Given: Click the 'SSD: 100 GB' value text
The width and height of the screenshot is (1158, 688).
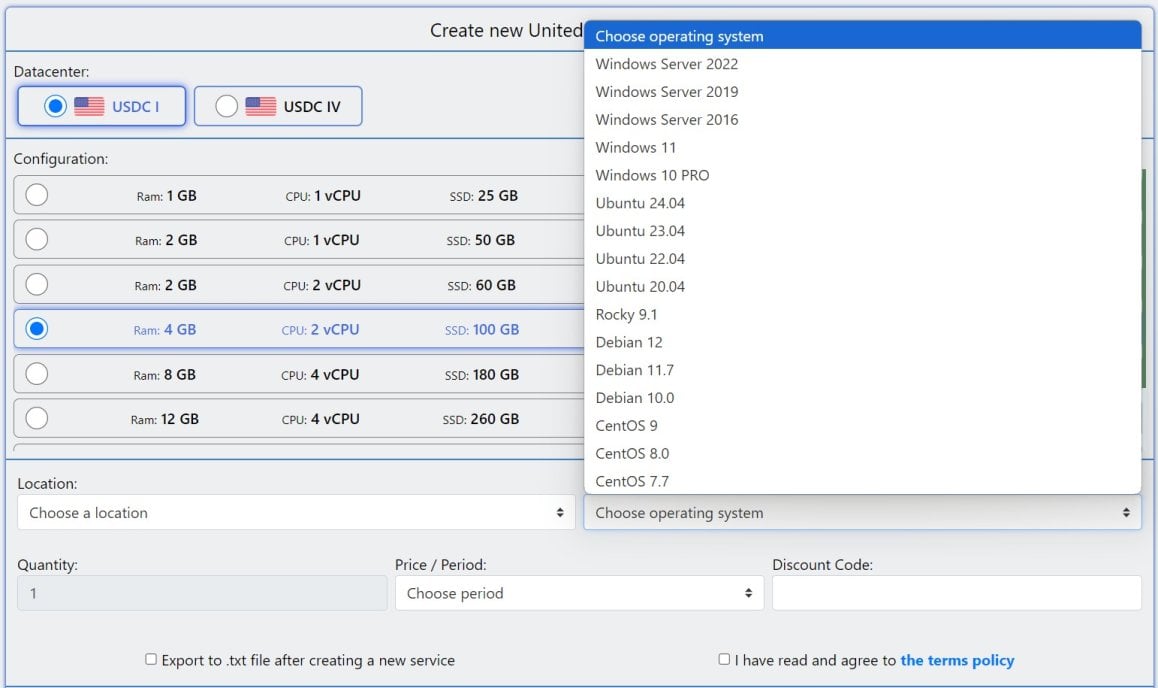Looking at the screenshot, I should pyautogui.click(x=482, y=330).
